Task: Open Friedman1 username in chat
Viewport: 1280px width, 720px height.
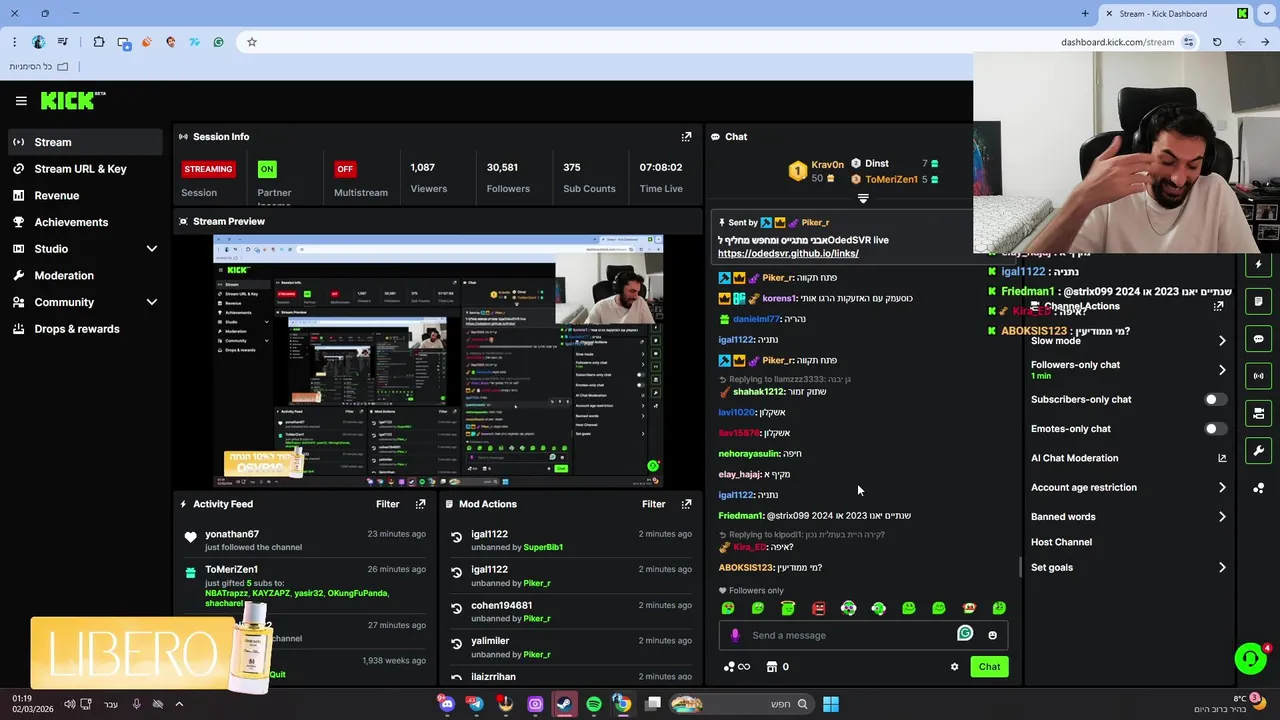Action: (x=741, y=516)
